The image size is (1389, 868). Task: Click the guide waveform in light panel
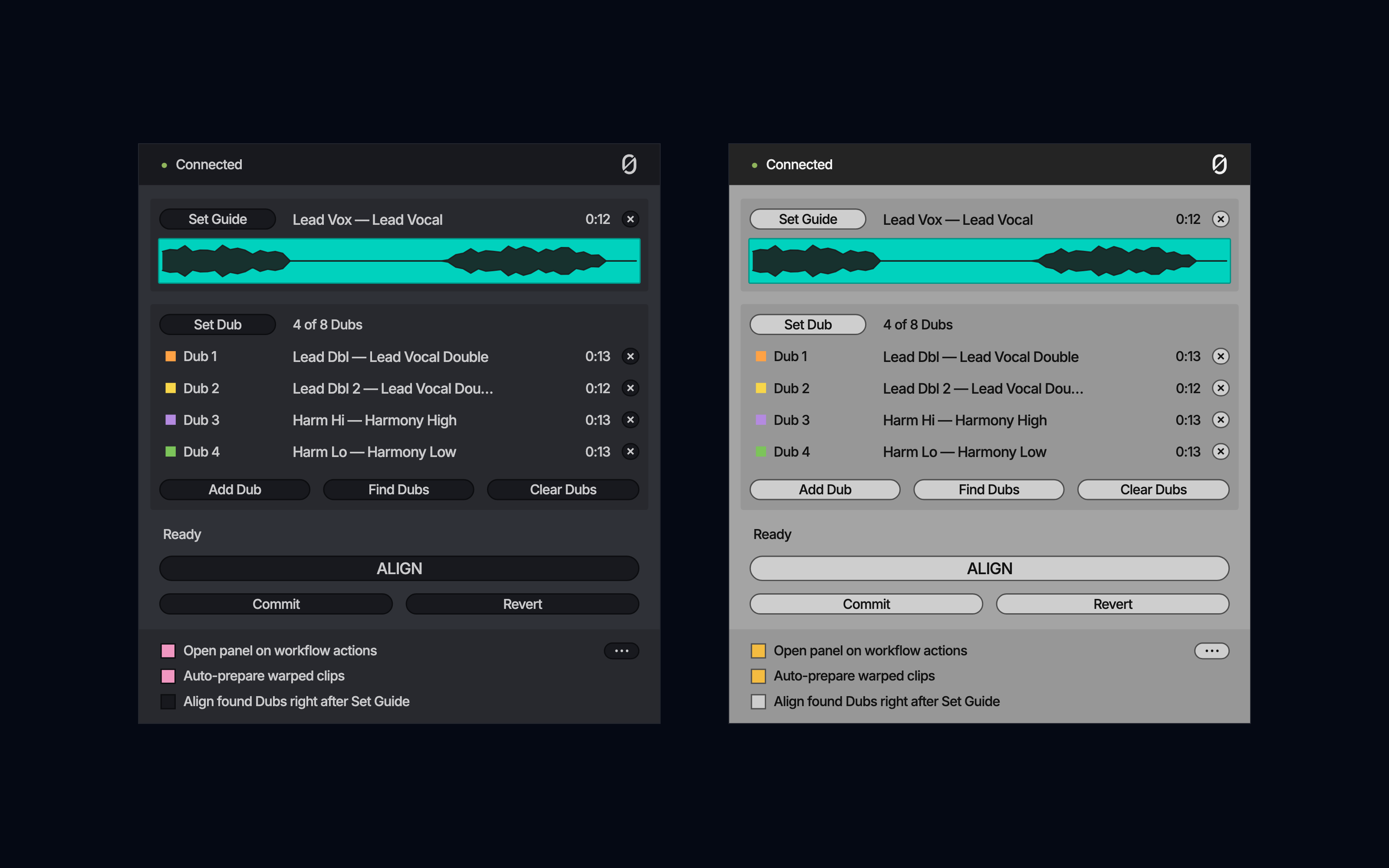990,261
